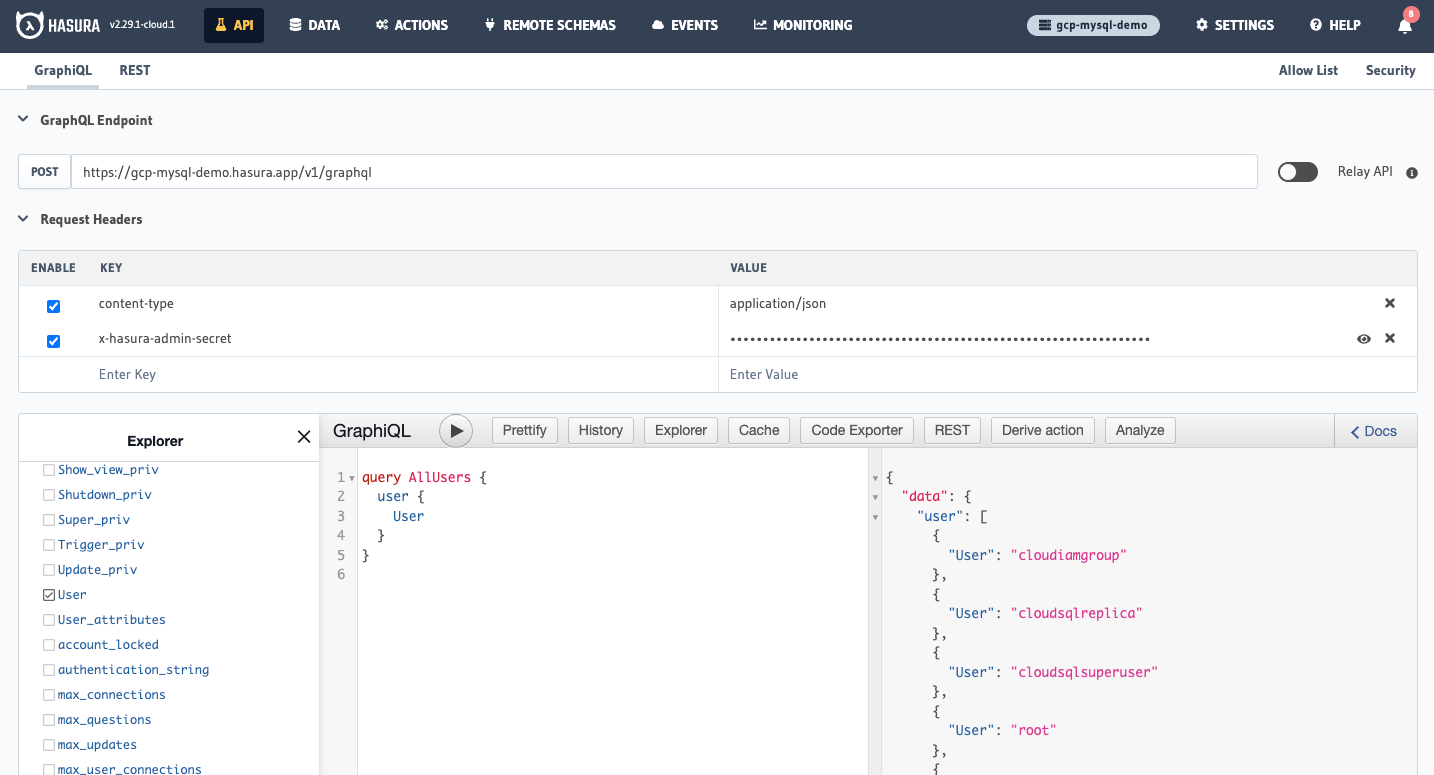Open the notifications bell icon
This screenshot has height=775, width=1434.
[x=1405, y=25]
